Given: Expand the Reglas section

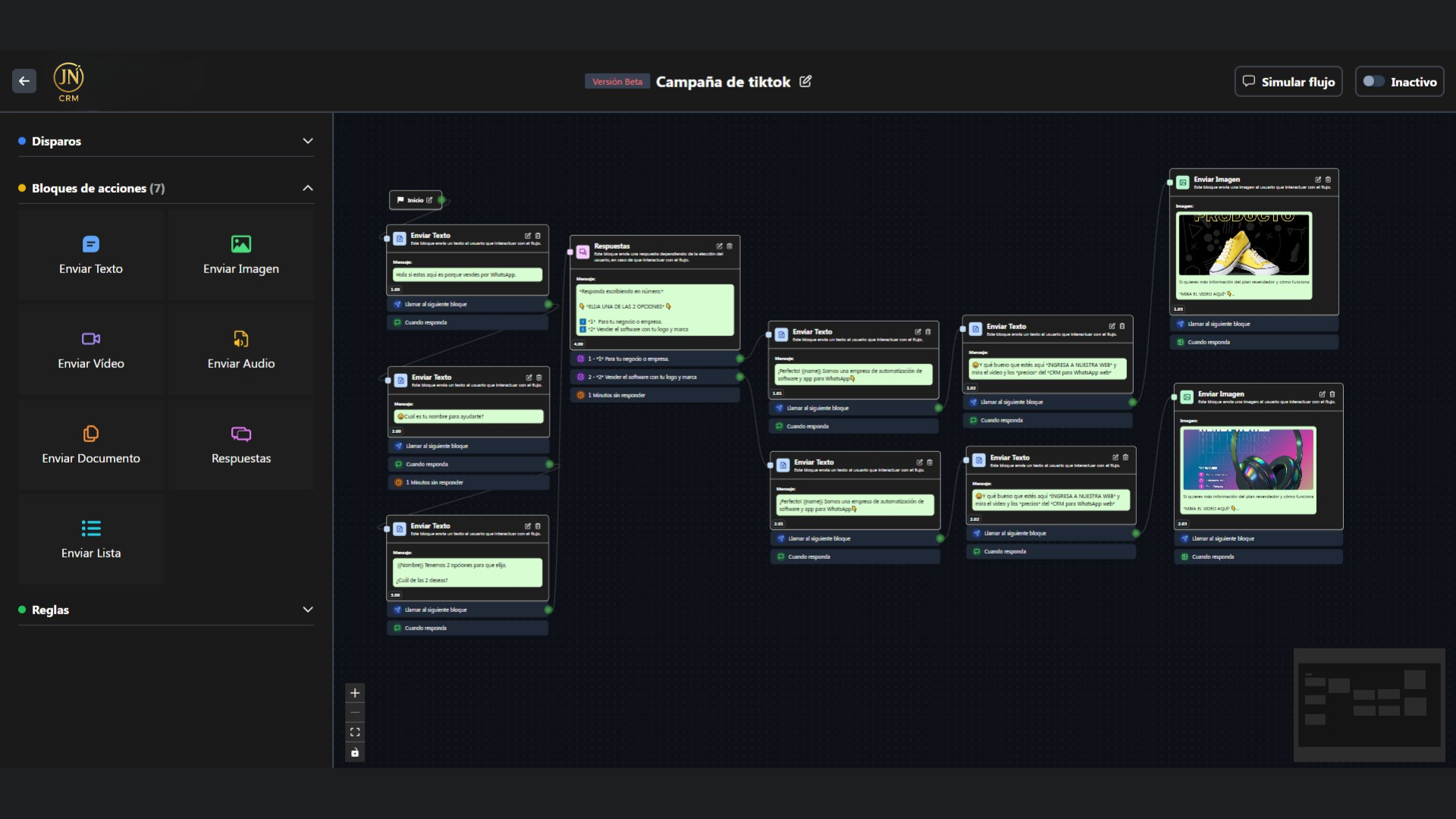Looking at the screenshot, I should pyautogui.click(x=308, y=610).
